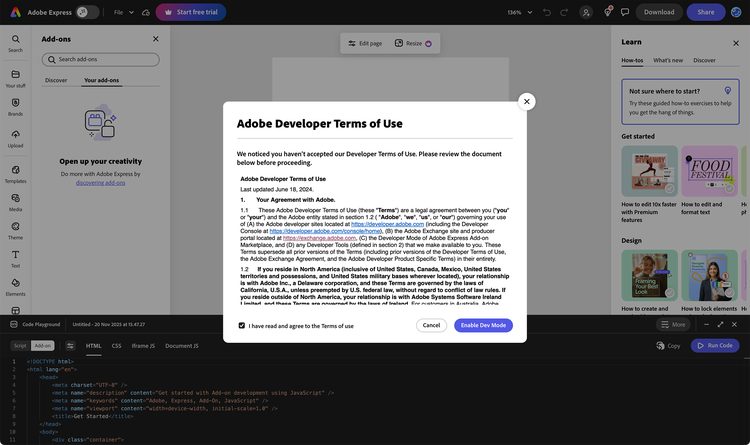Open Your stuff folder icon

point(15,75)
